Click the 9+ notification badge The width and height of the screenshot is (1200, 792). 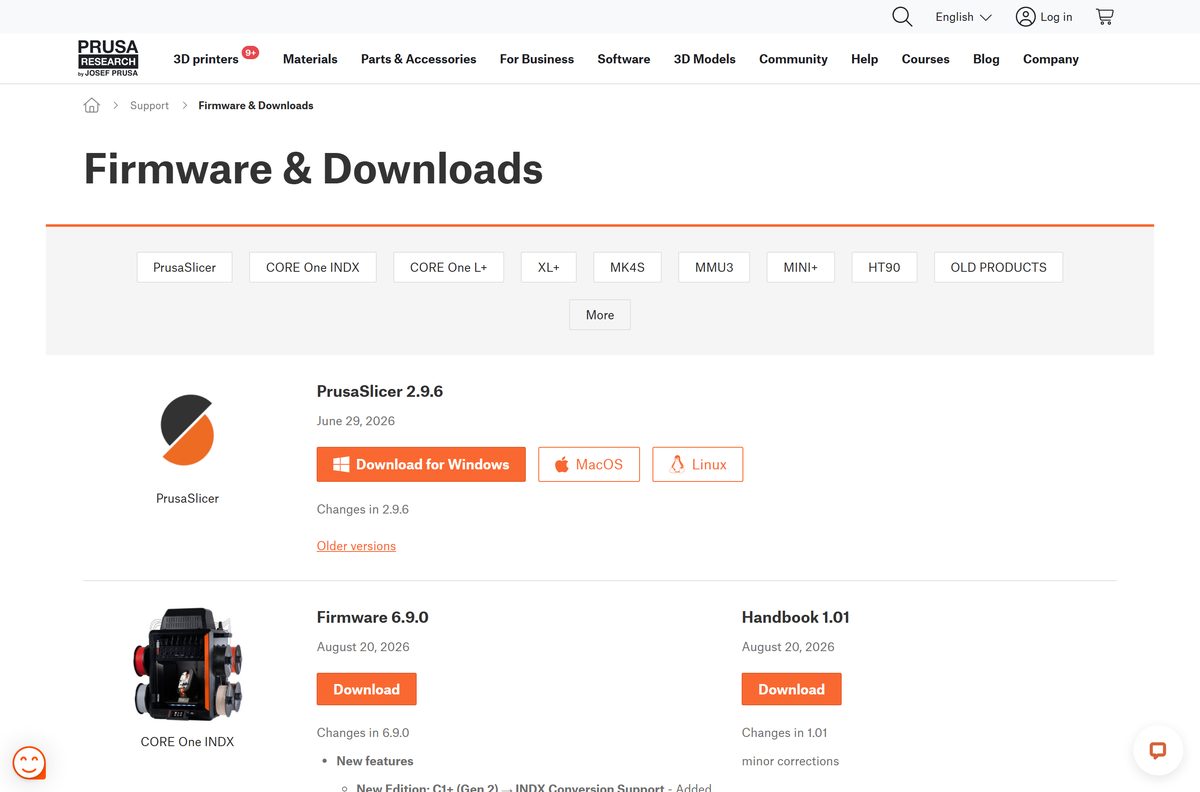coord(250,52)
